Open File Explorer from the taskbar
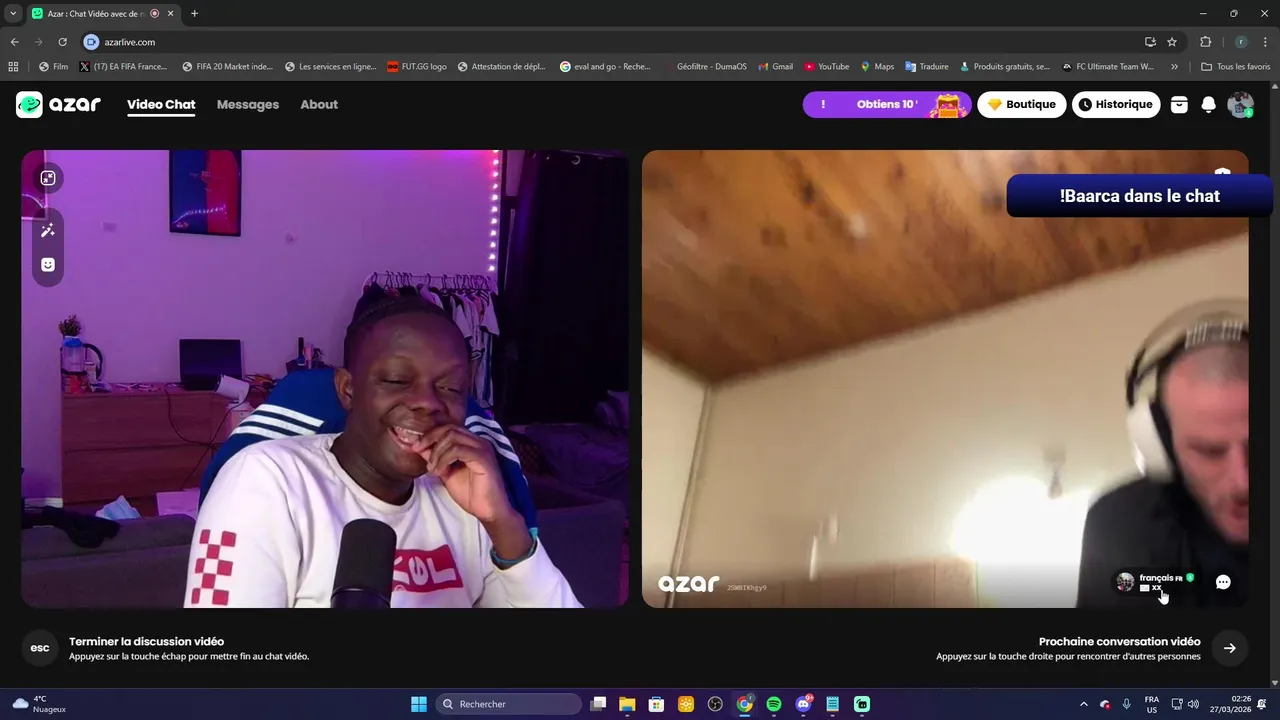The height and width of the screenshot is (720, 1280). pyautogui.click(x=627, y=704)
